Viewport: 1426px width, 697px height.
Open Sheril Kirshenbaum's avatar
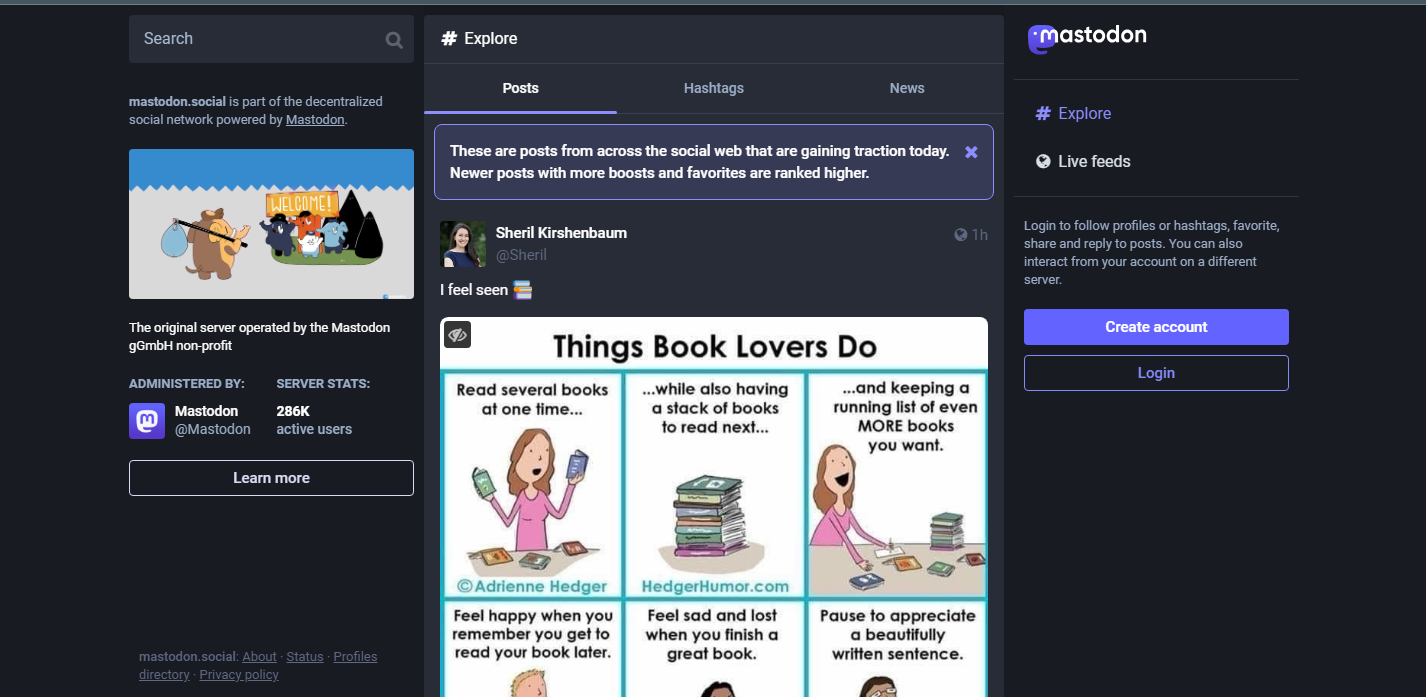click(463, 244)
